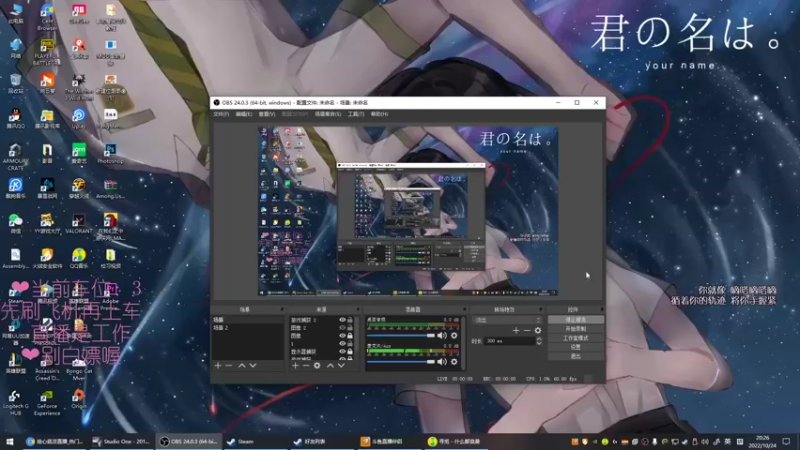Adjust desktop audio volume slider
The width and height of the screenshot is (800, 450).
coord(401,336)
